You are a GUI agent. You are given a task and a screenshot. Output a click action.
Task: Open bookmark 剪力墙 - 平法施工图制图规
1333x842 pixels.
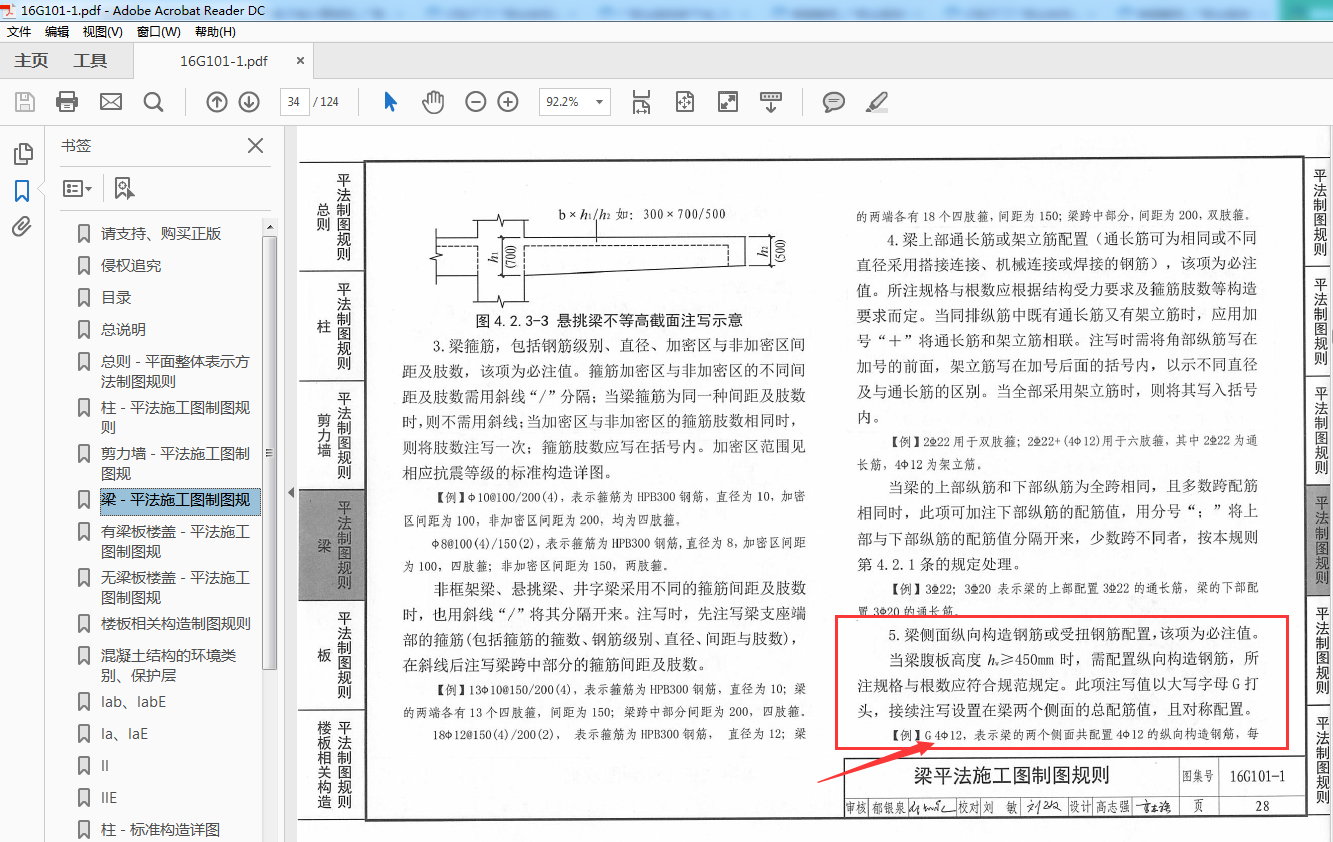175,463
